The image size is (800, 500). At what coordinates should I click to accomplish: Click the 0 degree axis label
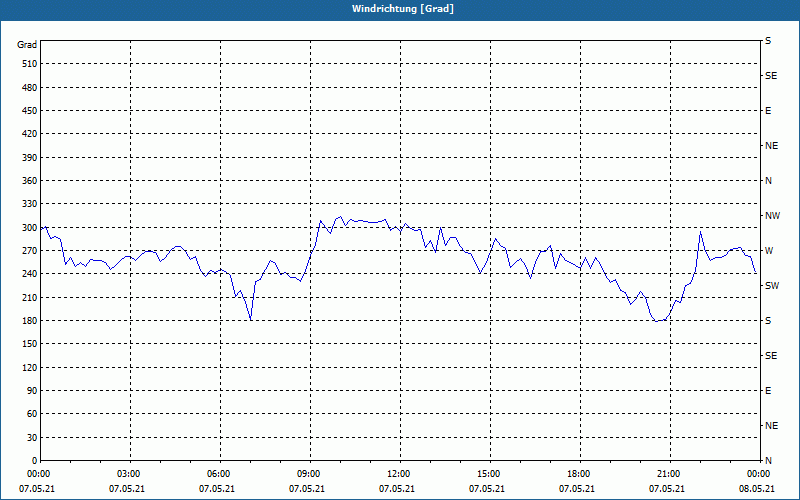[x=35, y=461]
